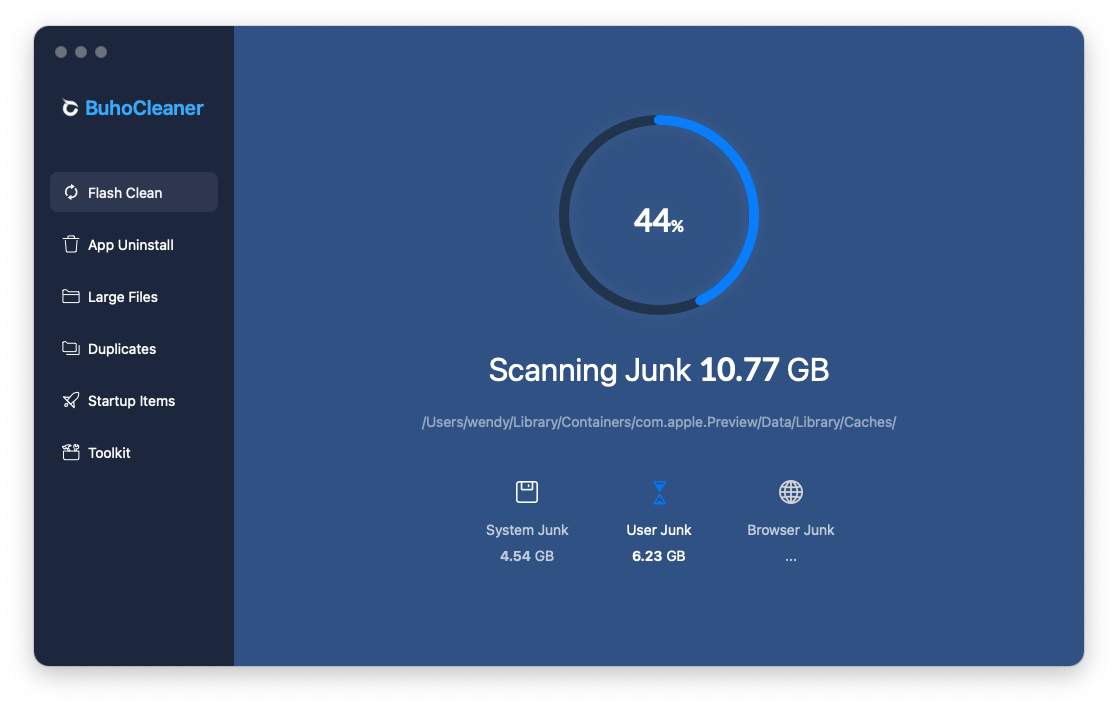The width and height of the screenshot is (1118, 708).
Task: Click the BuhoCleaner owl logo icon
Action: (x=70, y=108)
